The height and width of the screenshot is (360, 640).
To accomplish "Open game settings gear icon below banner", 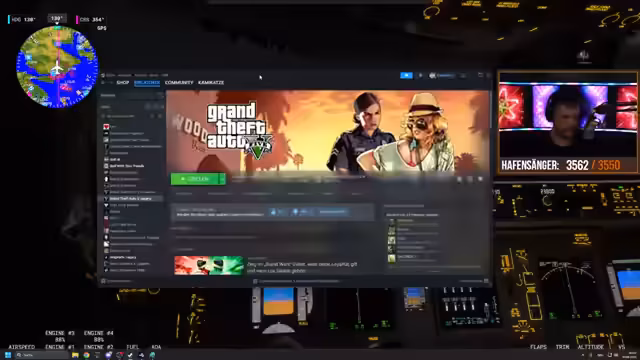I will [x=459, y=179].
